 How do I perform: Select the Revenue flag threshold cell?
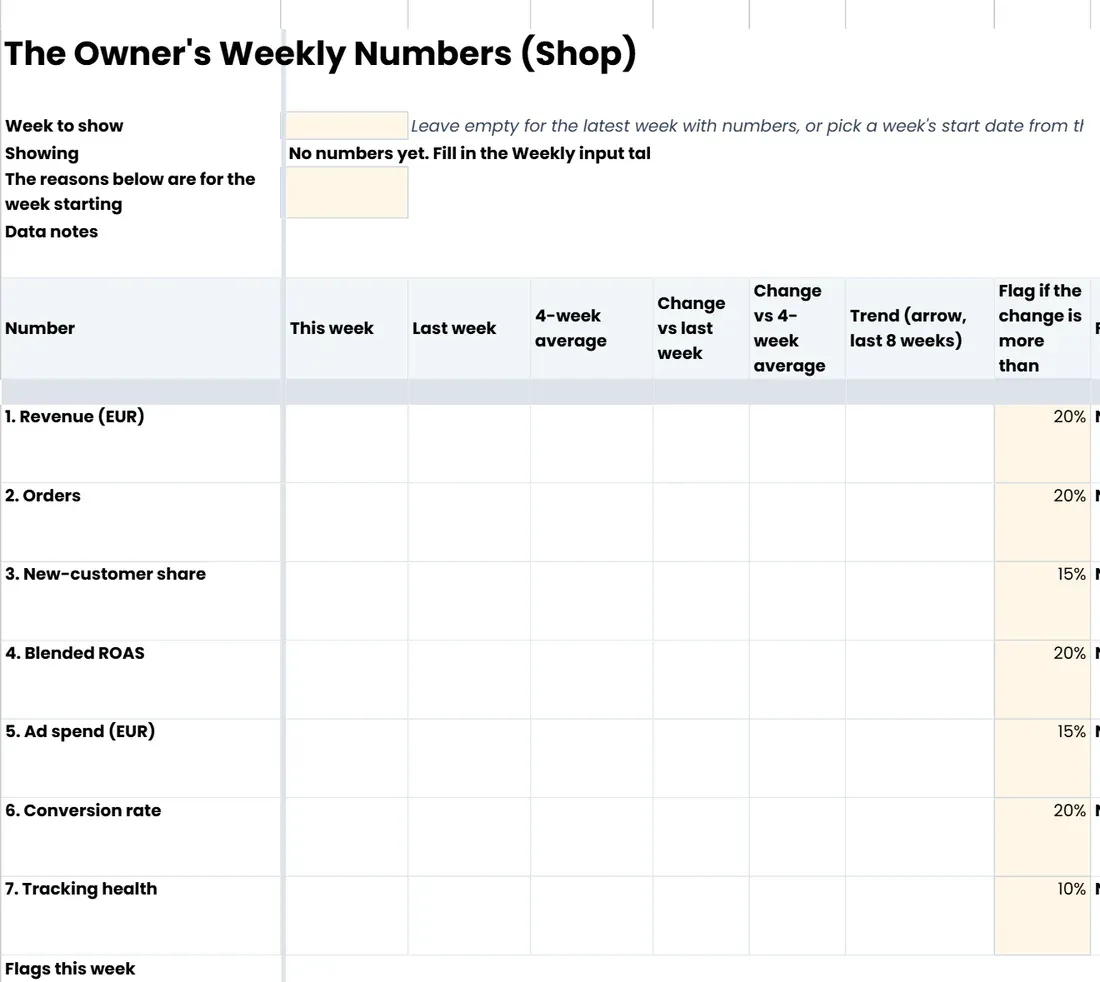coord(1042,443)
